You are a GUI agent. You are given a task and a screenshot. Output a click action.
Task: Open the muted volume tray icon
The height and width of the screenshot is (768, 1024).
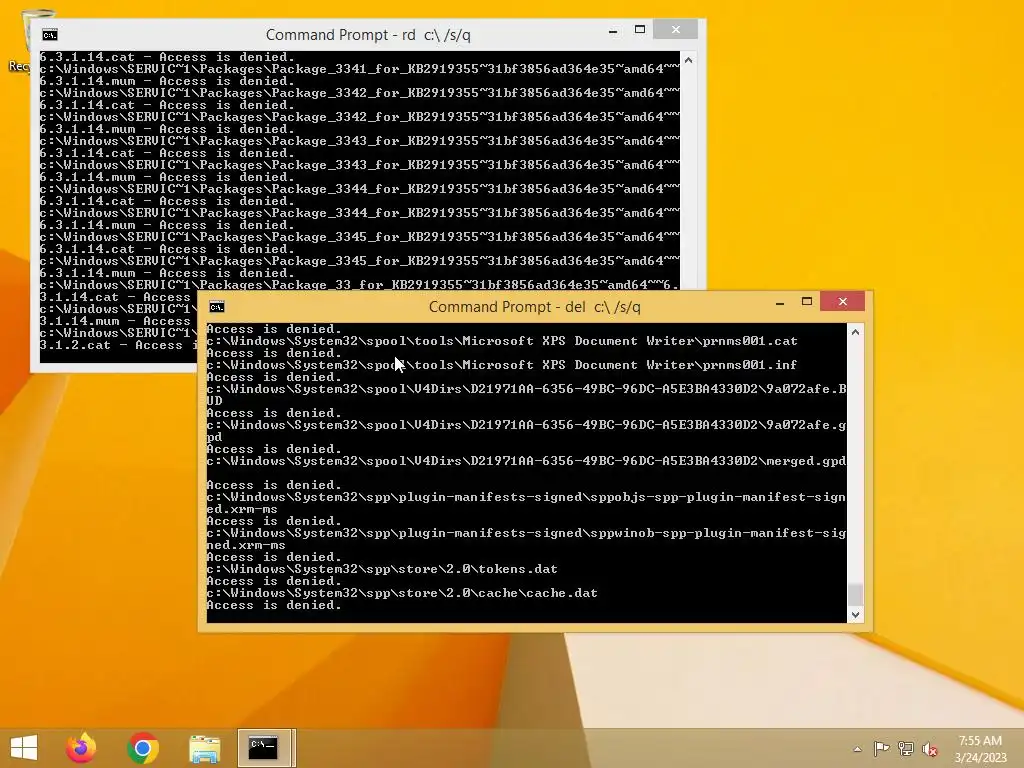click(x=929, y=749)
